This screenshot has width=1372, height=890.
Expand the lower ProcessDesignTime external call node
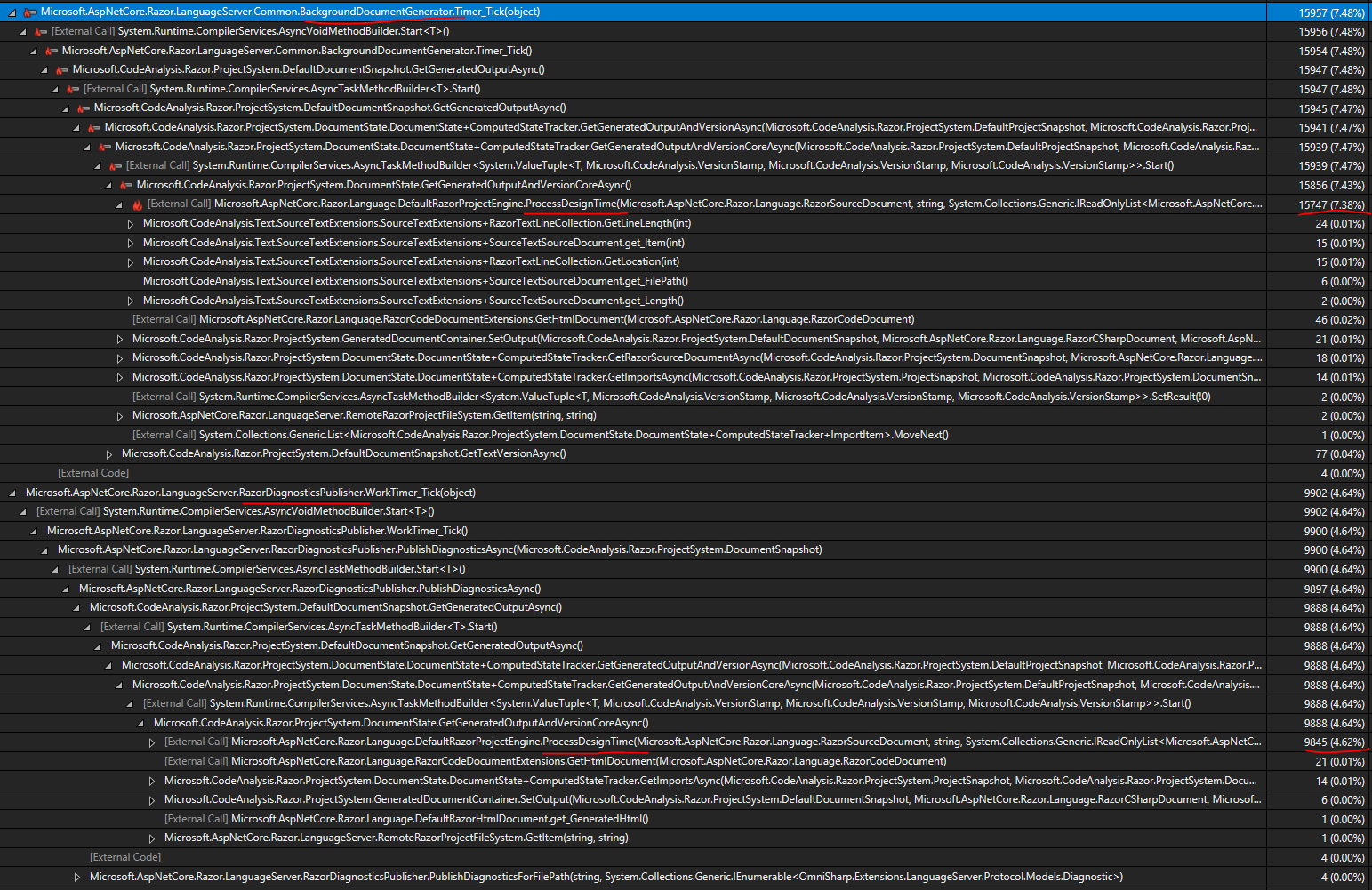[x=151, y=741]
